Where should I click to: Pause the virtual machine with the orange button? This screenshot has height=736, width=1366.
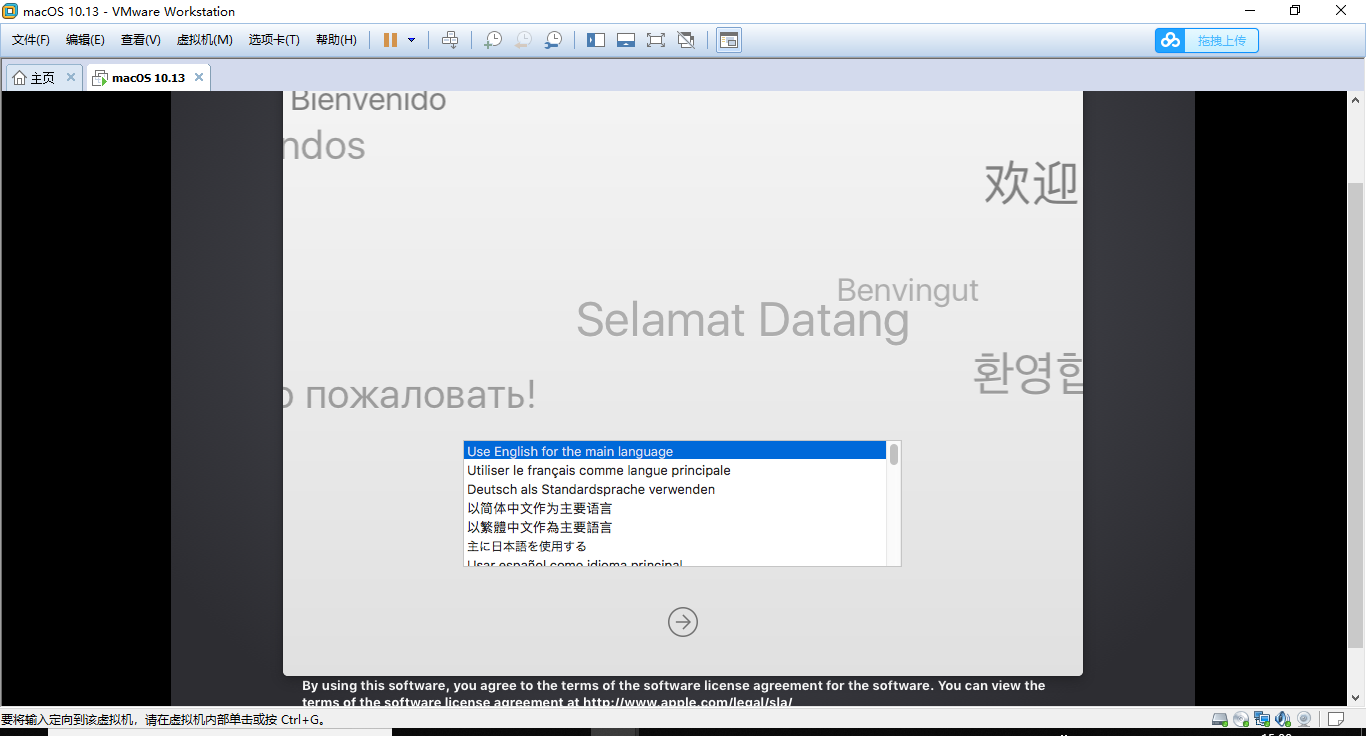tap(390, 40)
